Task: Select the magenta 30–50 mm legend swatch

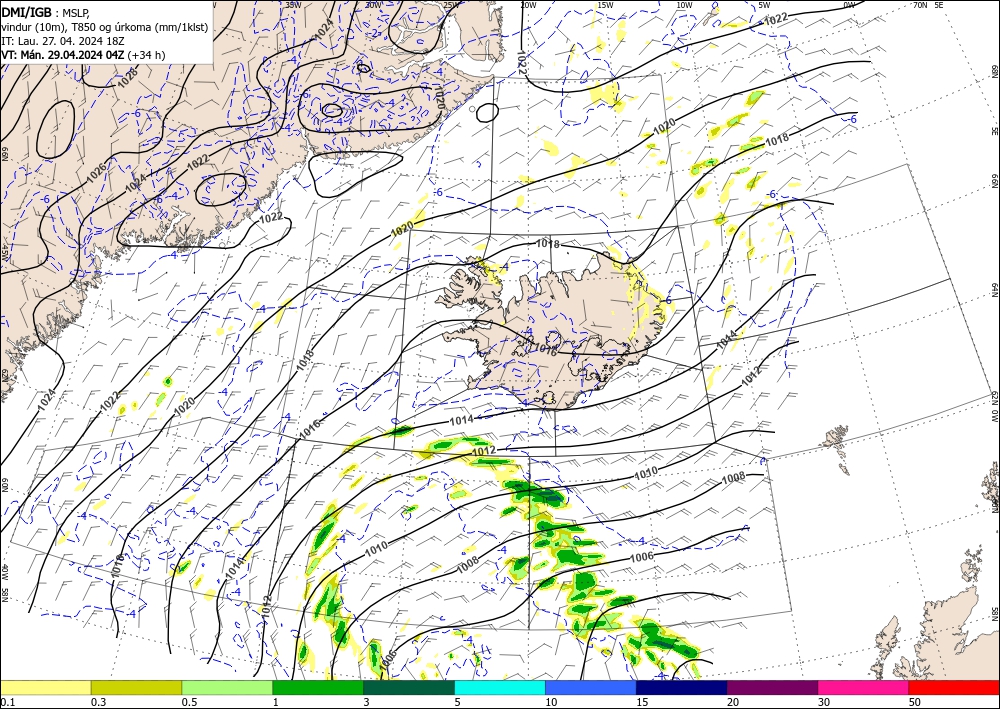Action: click(x=864, y=687)
